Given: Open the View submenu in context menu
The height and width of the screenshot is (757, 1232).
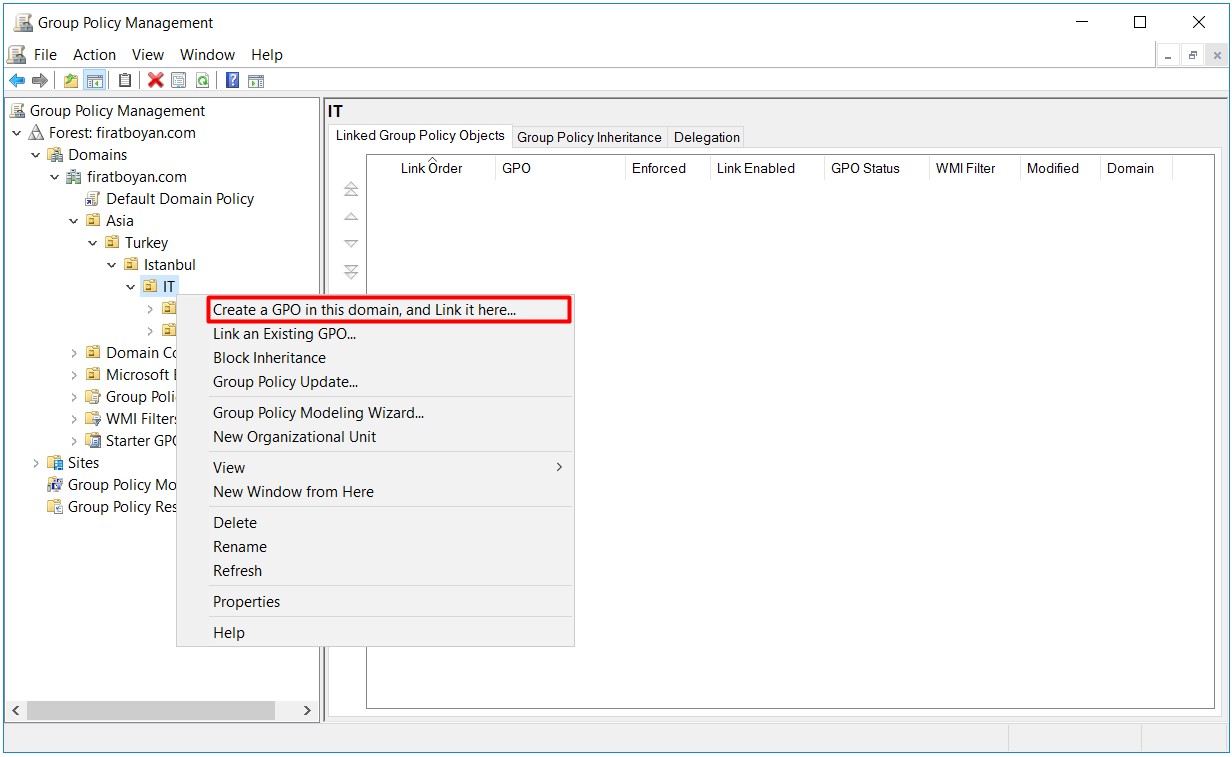Looking at the screenshot, I should [x=375, y=468].
